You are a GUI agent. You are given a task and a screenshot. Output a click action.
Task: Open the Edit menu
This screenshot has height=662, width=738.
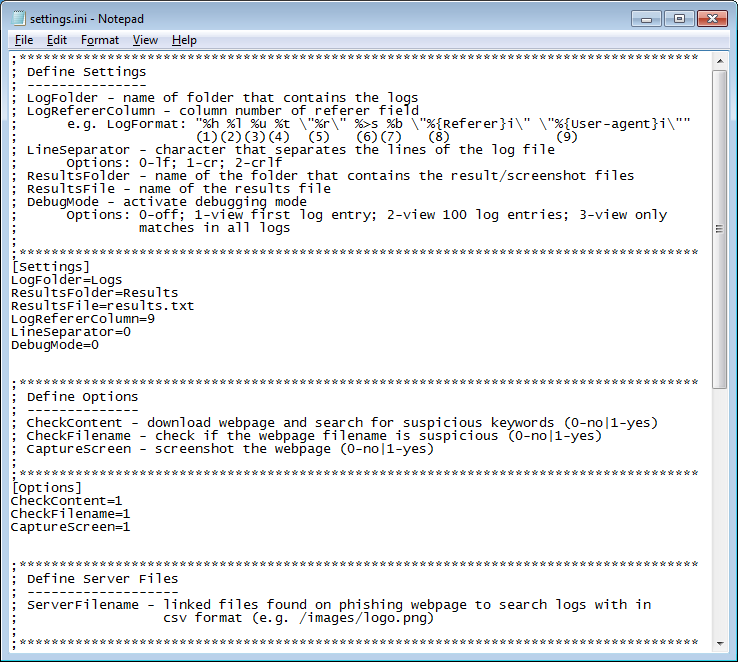coord(57,40)
